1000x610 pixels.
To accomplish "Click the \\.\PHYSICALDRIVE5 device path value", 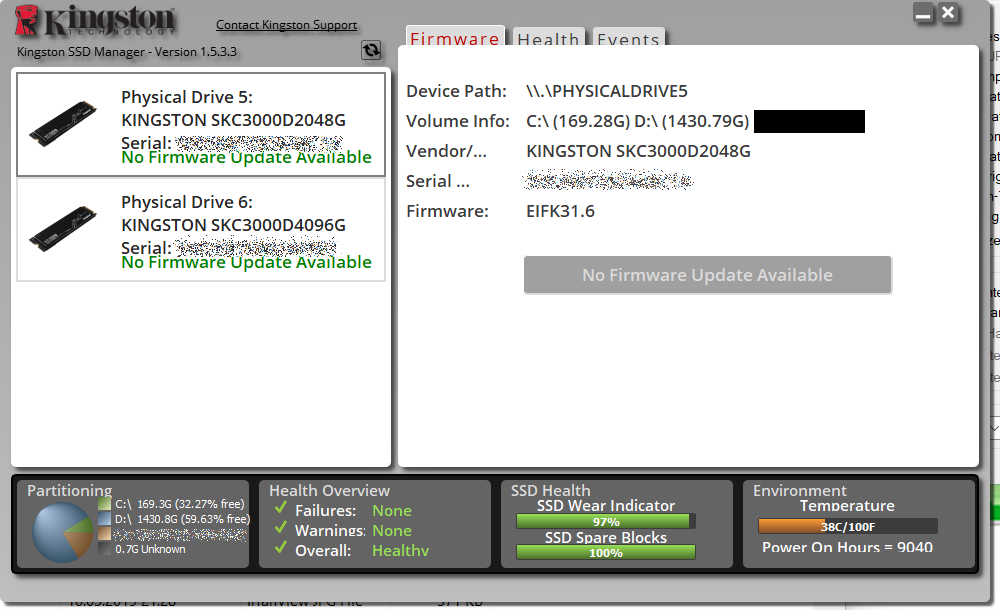I will pyautogui.click(x=607, y=91).
